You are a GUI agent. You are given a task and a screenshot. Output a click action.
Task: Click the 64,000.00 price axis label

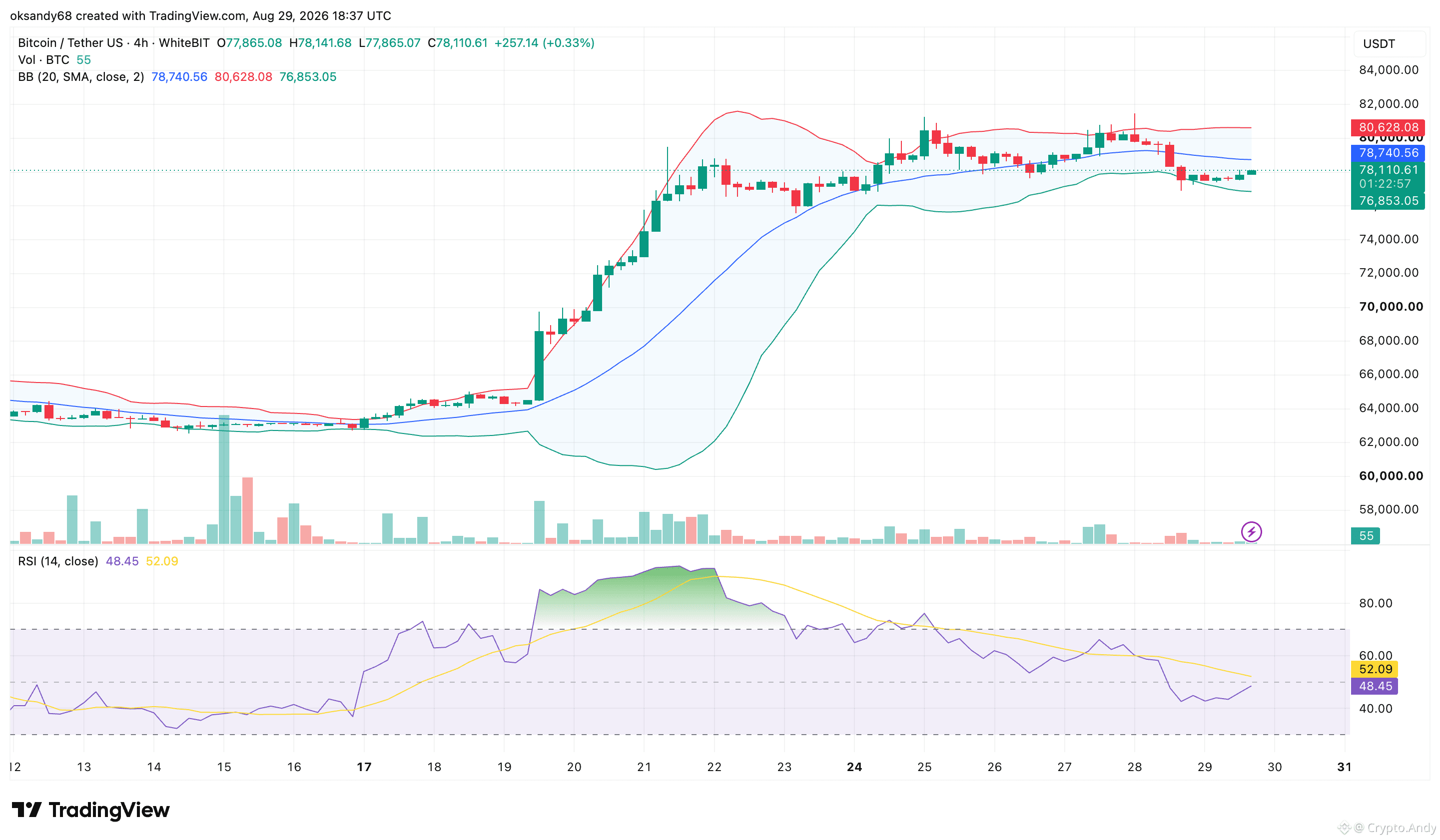tap(1389, 409)
